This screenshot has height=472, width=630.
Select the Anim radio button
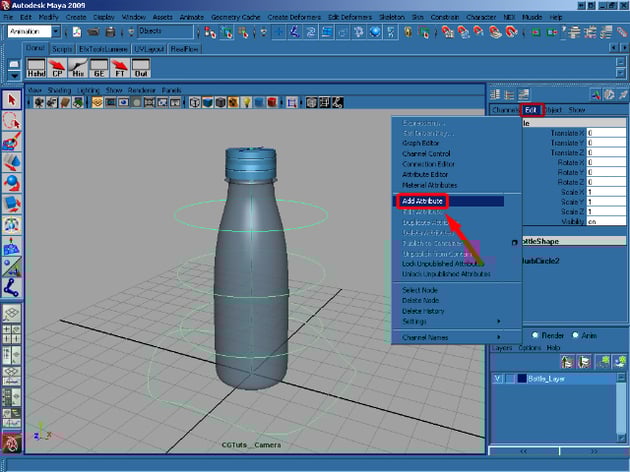tap(575, 336)
